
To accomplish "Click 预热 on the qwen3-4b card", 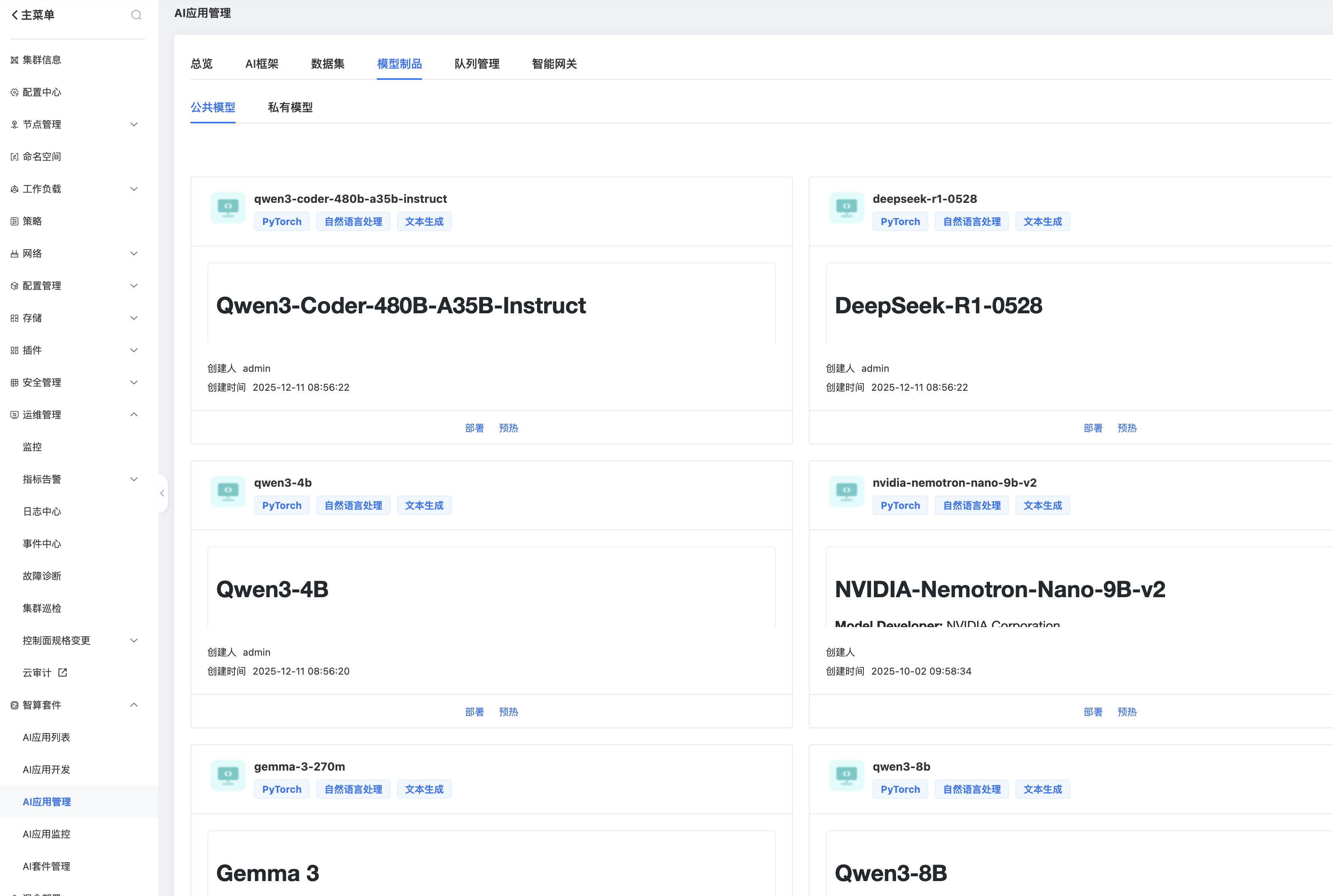I will point(508,711).
